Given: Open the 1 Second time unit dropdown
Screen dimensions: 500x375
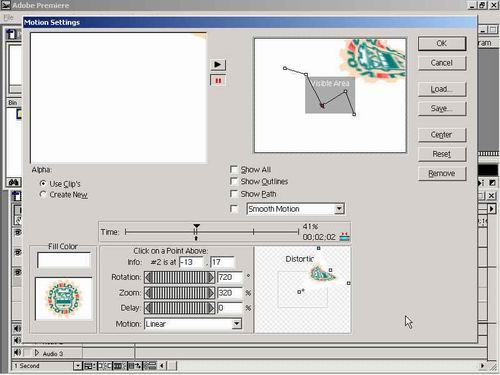Looking at the screenshot, I should (x=77, y=366).
